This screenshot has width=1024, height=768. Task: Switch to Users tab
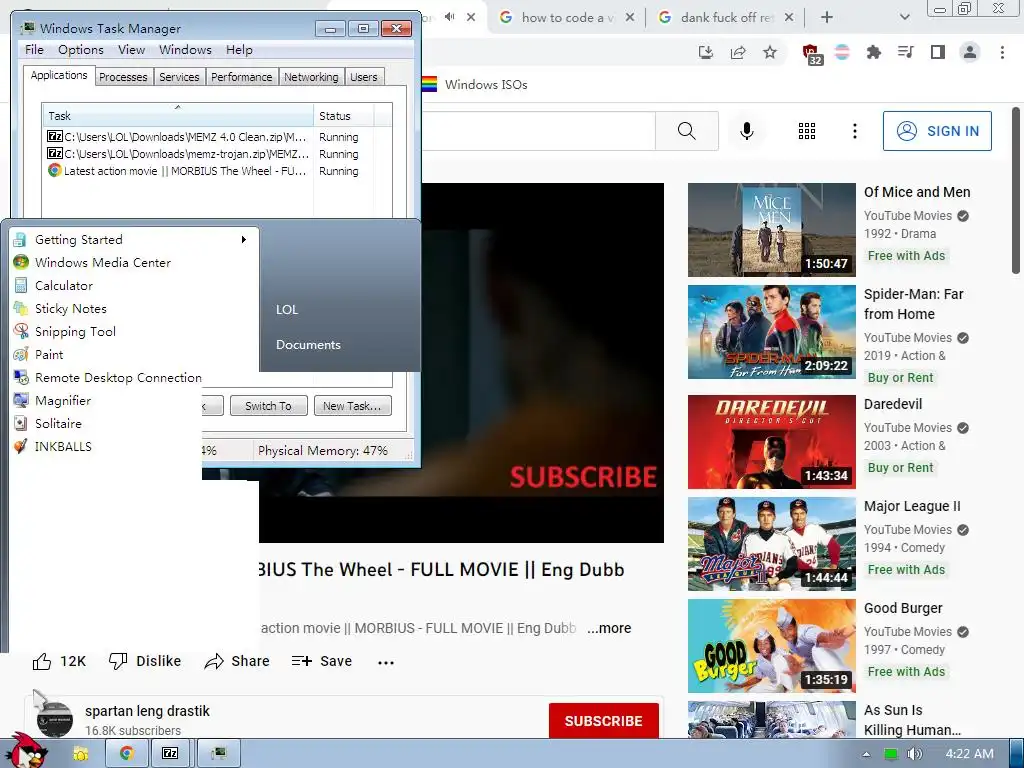click(363, 77)
